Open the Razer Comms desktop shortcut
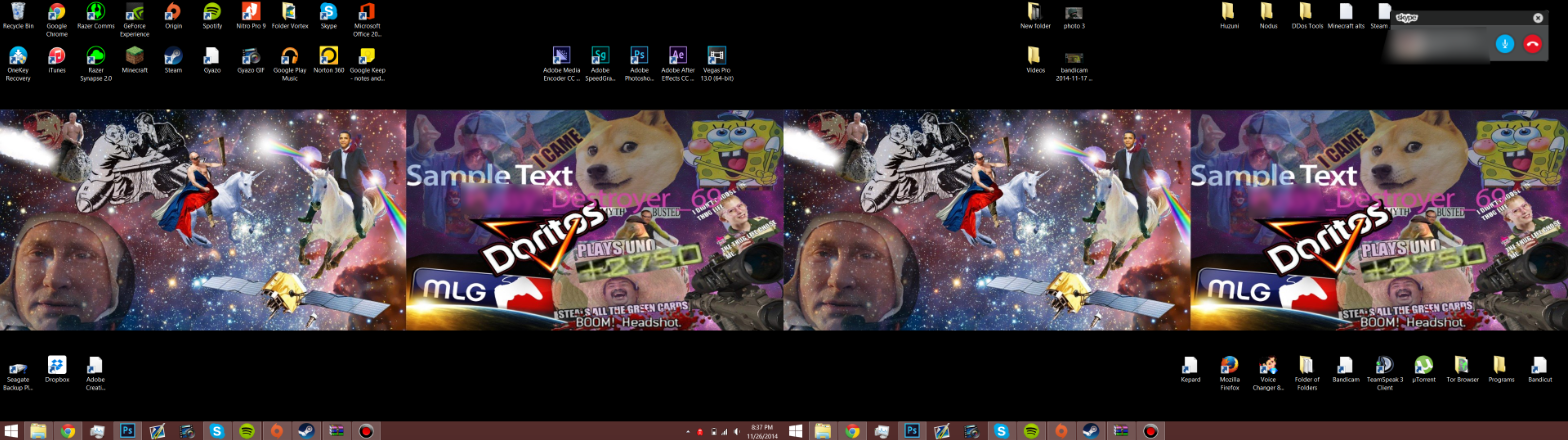1568x440 pixels. click(x=95, y=17)
